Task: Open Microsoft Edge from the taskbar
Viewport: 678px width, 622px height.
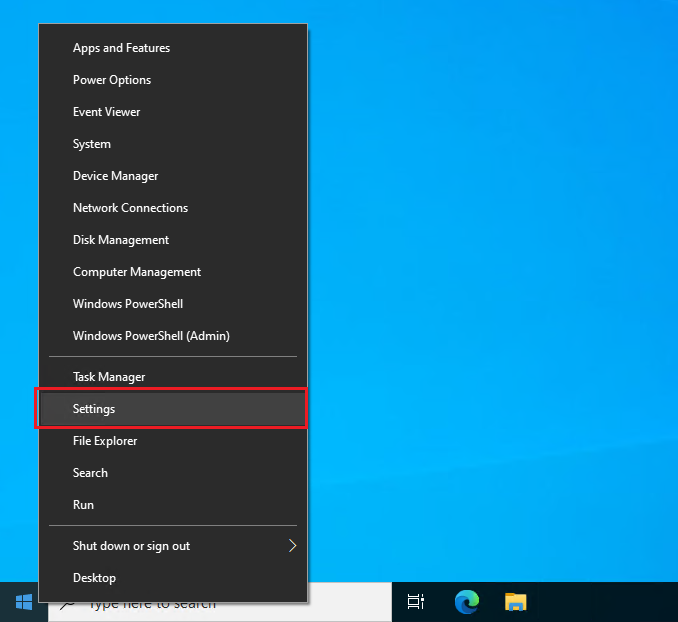Action: pyautogui.click(x=466, y=602)
